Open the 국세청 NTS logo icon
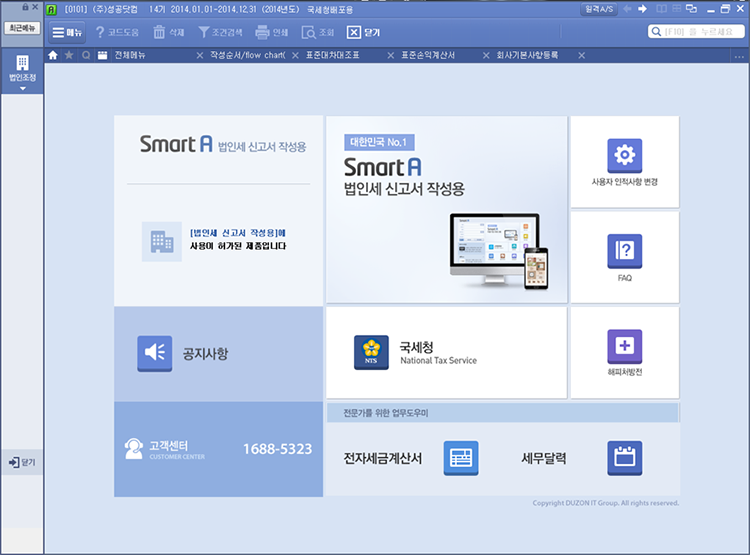Viewport: 750px width, 555px height. pyautogui.click(x=371, y=353)
